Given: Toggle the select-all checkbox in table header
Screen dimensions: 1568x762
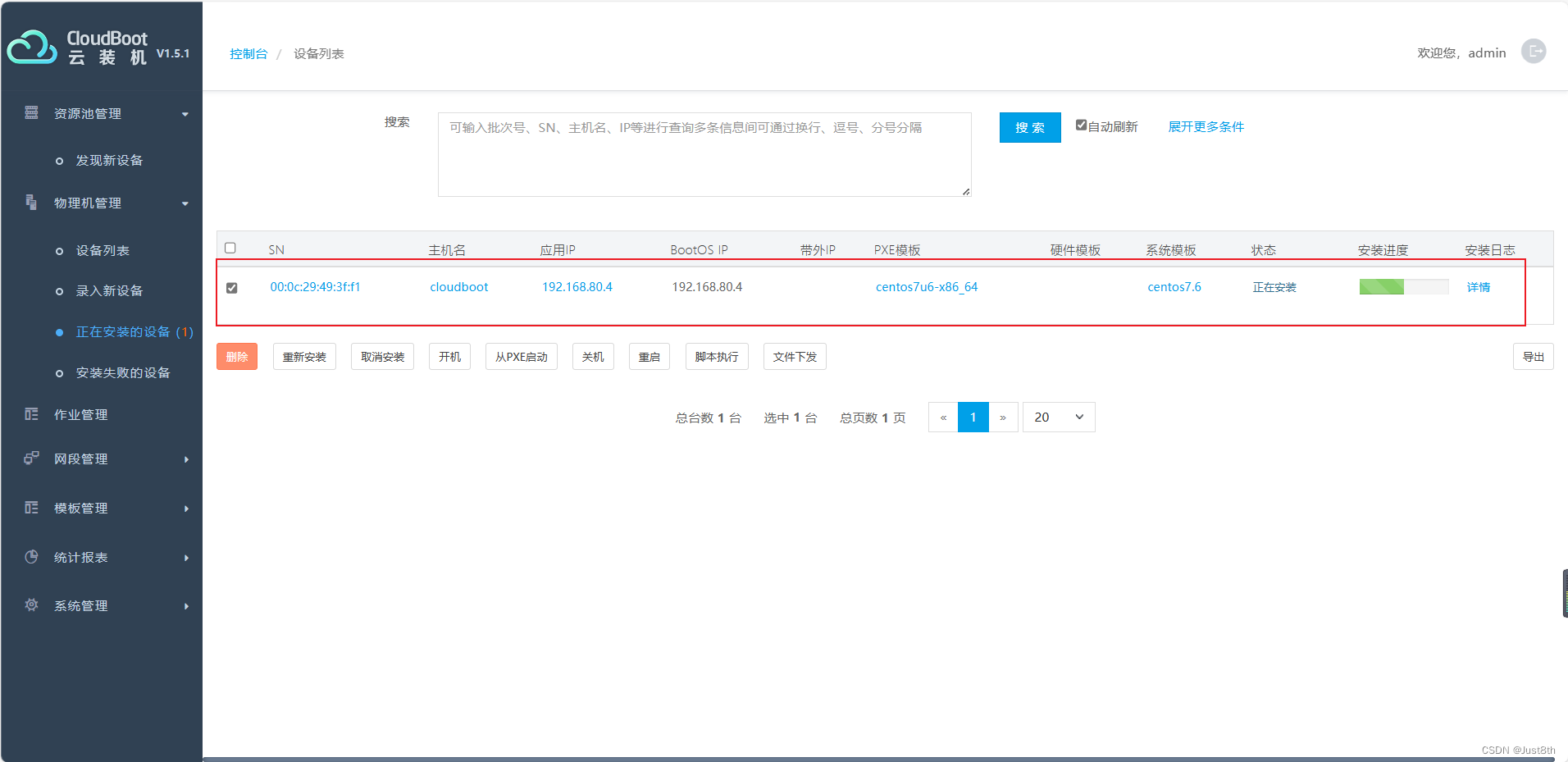Looking at the screenshot, I should 231,247.
